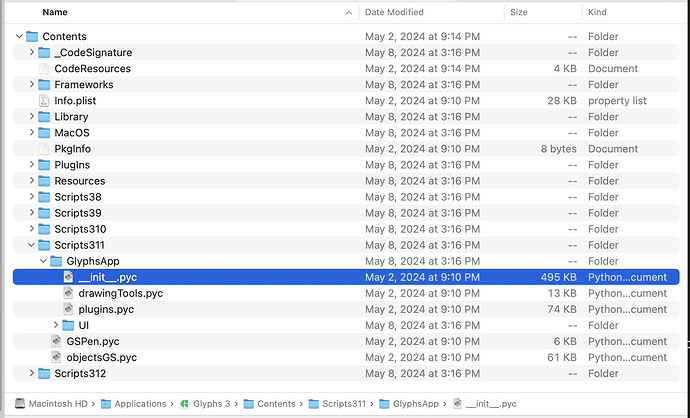Sort by the Name column header
The image size is (690, 418).
[56, 13]
